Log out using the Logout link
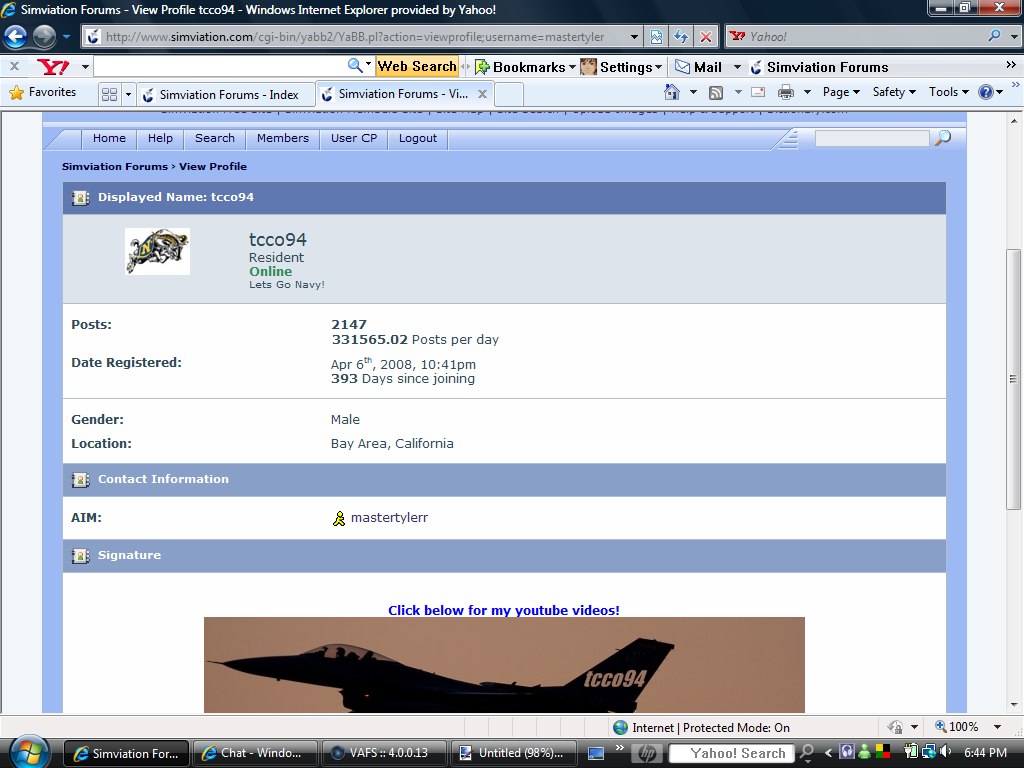Viewport: 1024px width, 768px height. (x=417, y=138)
